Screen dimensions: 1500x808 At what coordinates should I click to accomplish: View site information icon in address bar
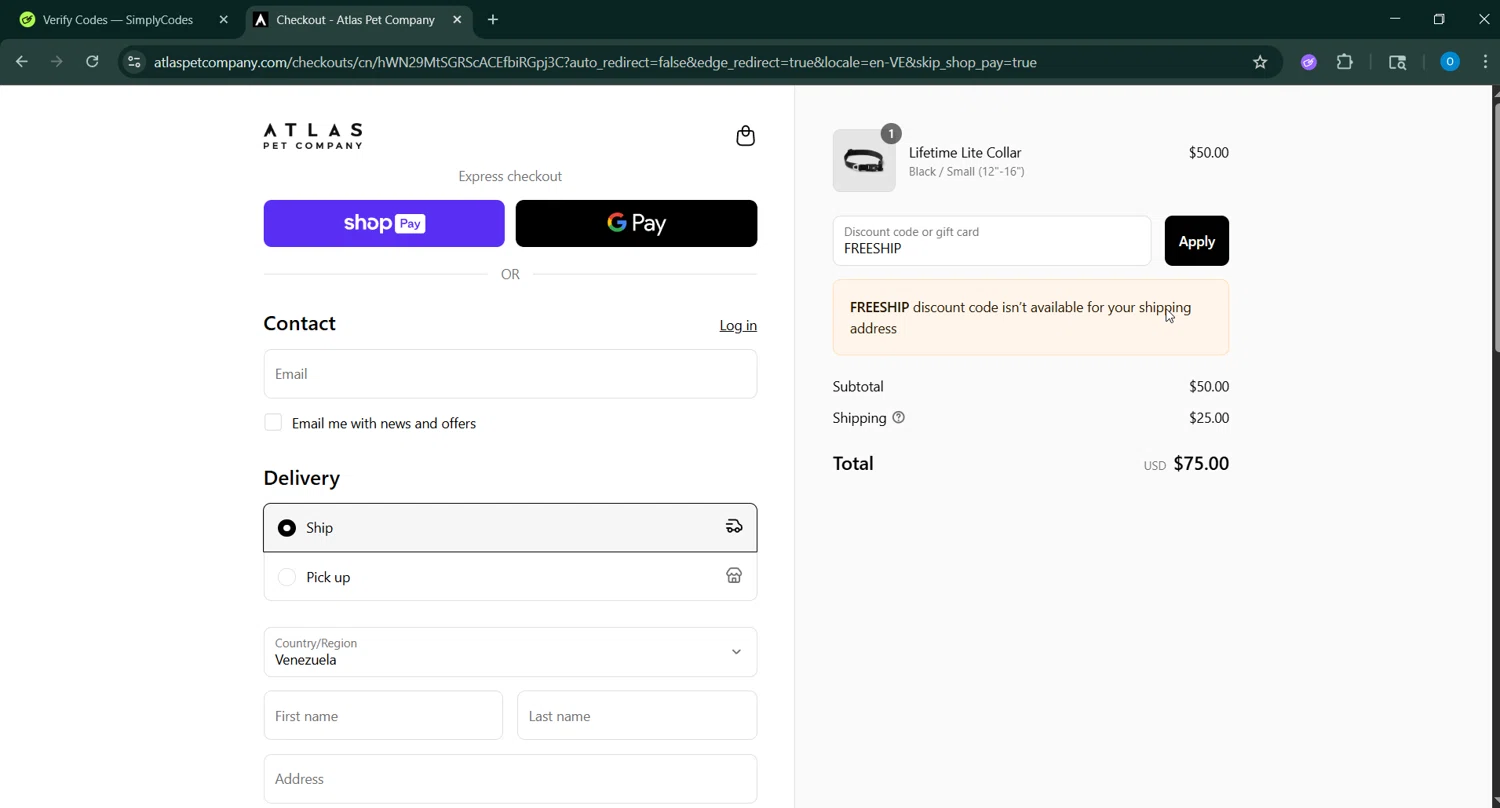point(134,62)
